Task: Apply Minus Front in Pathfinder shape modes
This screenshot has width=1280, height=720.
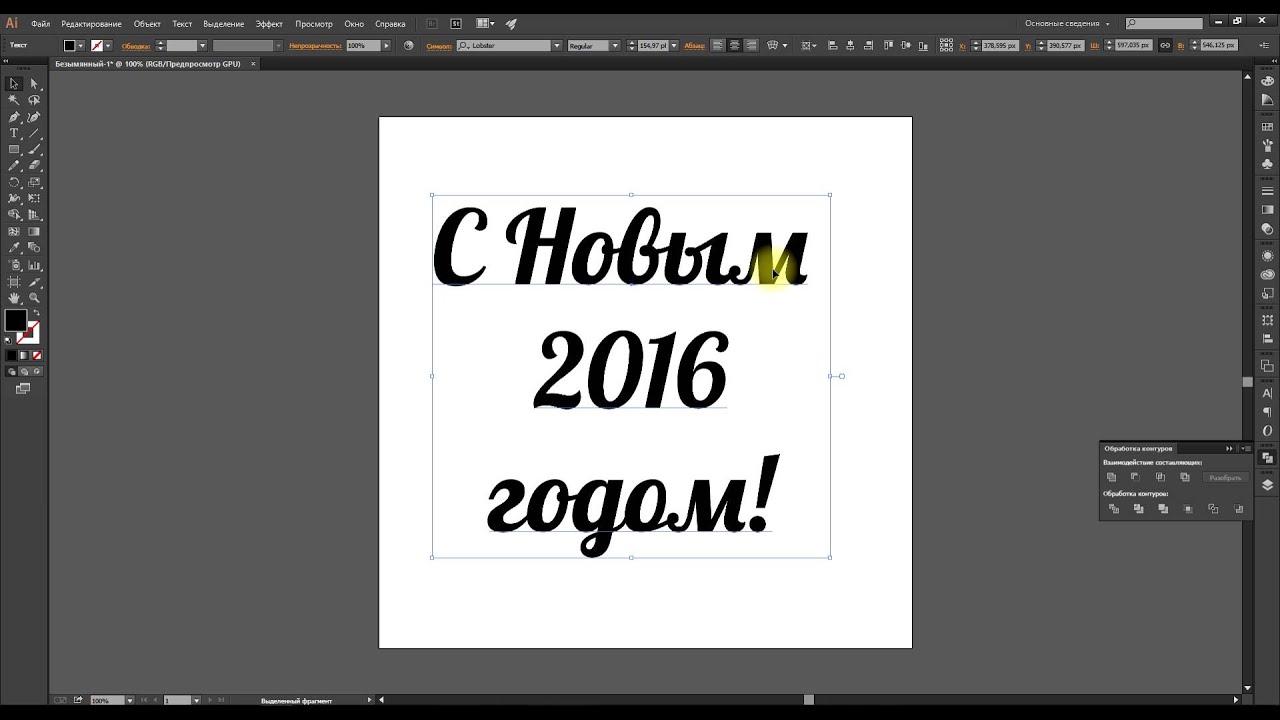Action: click(x=1136, y=477)
